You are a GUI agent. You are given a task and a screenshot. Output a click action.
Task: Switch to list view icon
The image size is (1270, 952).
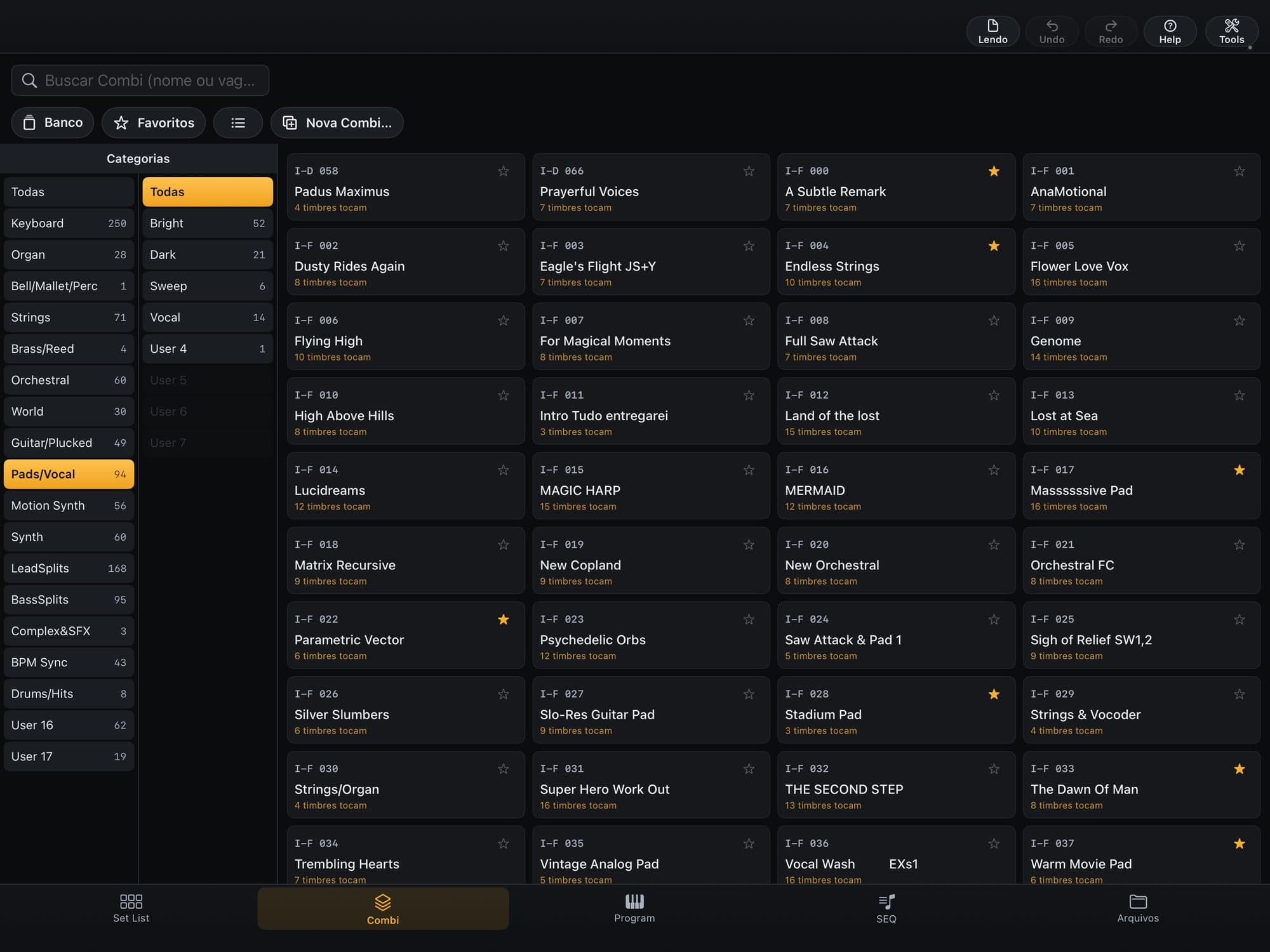point(238,122)
